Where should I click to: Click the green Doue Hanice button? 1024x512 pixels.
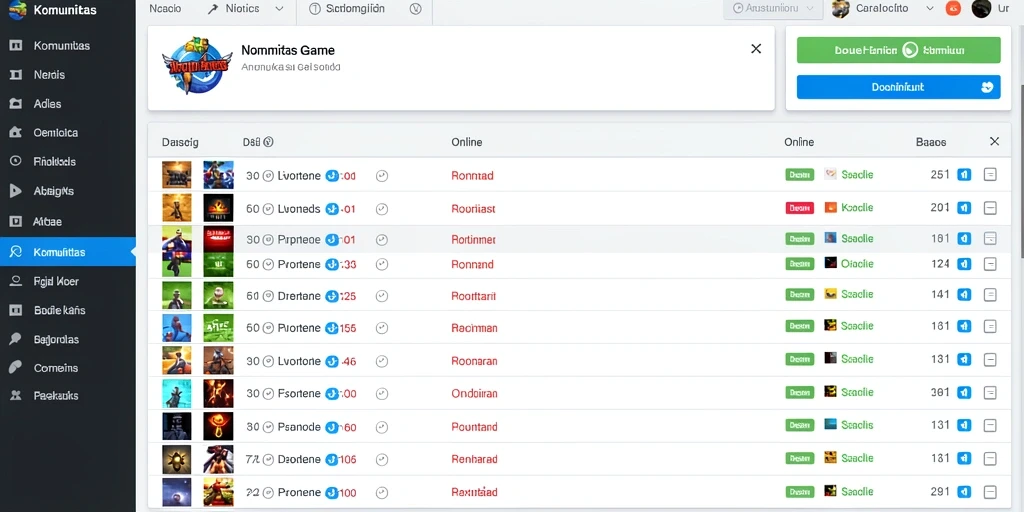[x=898, y=50]
